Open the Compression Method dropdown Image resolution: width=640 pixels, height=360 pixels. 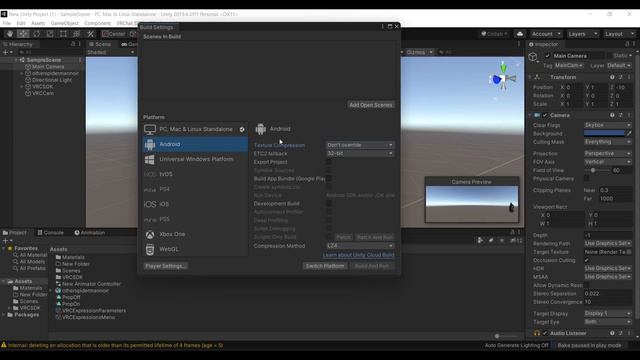pos(360,246)
